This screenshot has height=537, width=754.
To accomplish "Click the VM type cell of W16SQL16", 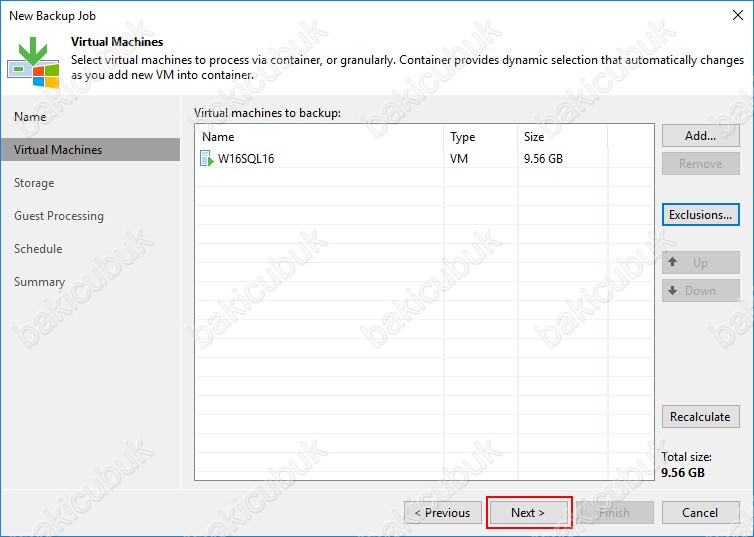I will 459,159.
